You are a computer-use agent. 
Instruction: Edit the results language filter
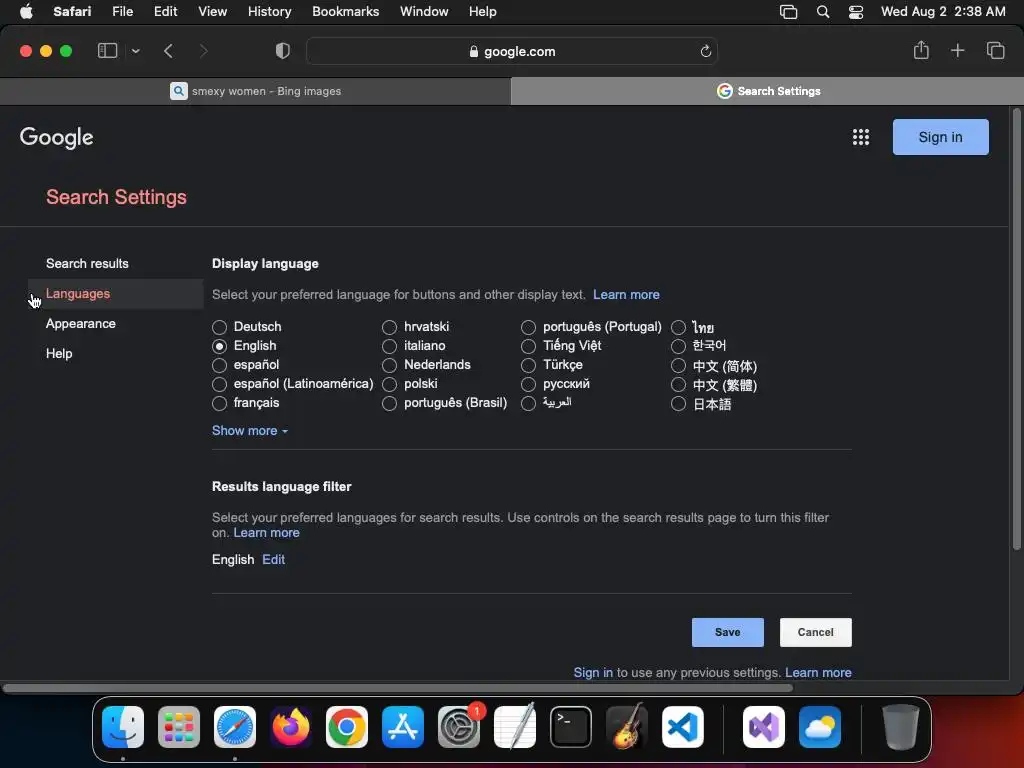pos(274,559)
